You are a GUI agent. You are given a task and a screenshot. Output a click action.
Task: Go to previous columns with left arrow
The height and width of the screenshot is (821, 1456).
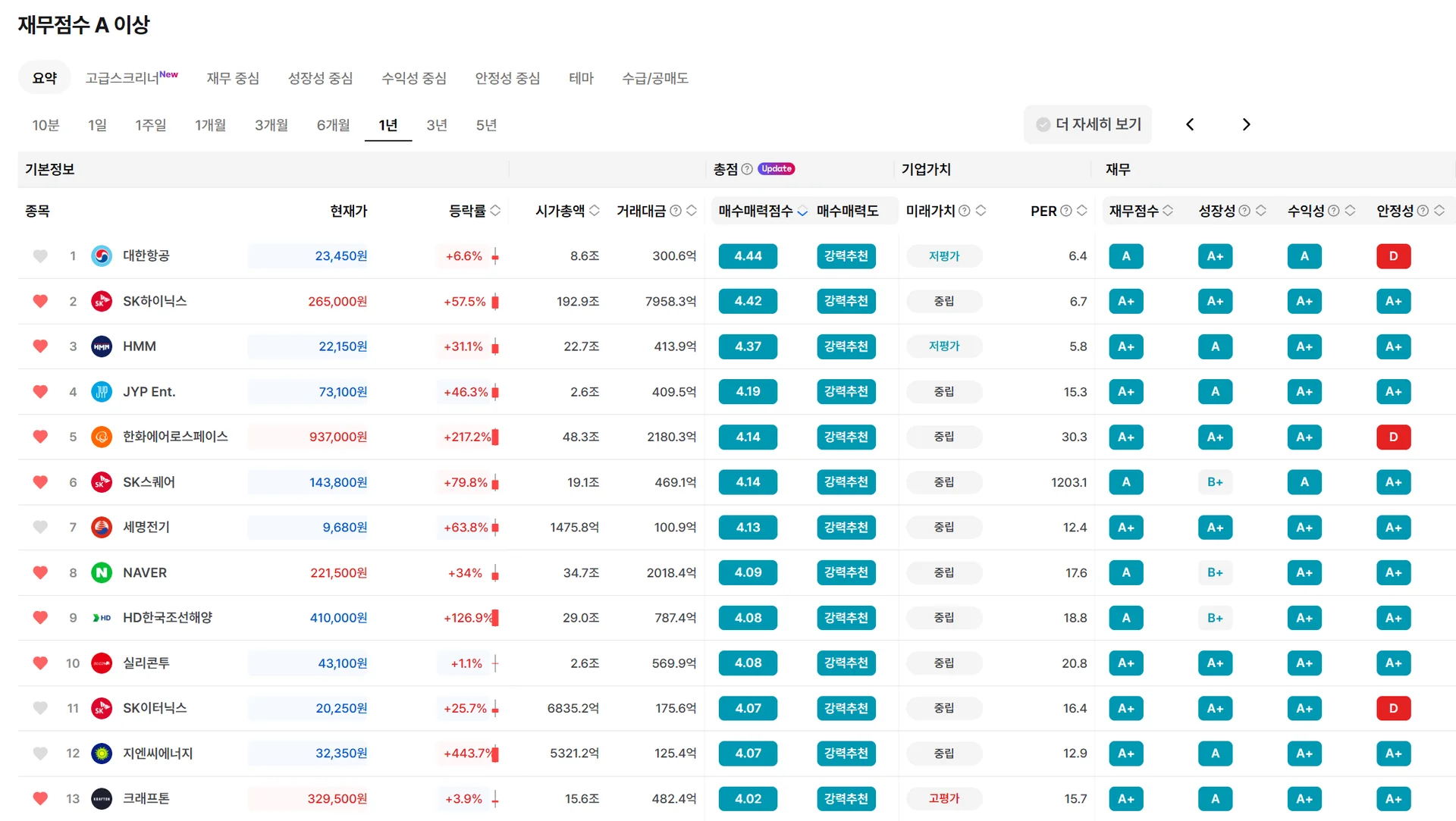pos(1190,124)
